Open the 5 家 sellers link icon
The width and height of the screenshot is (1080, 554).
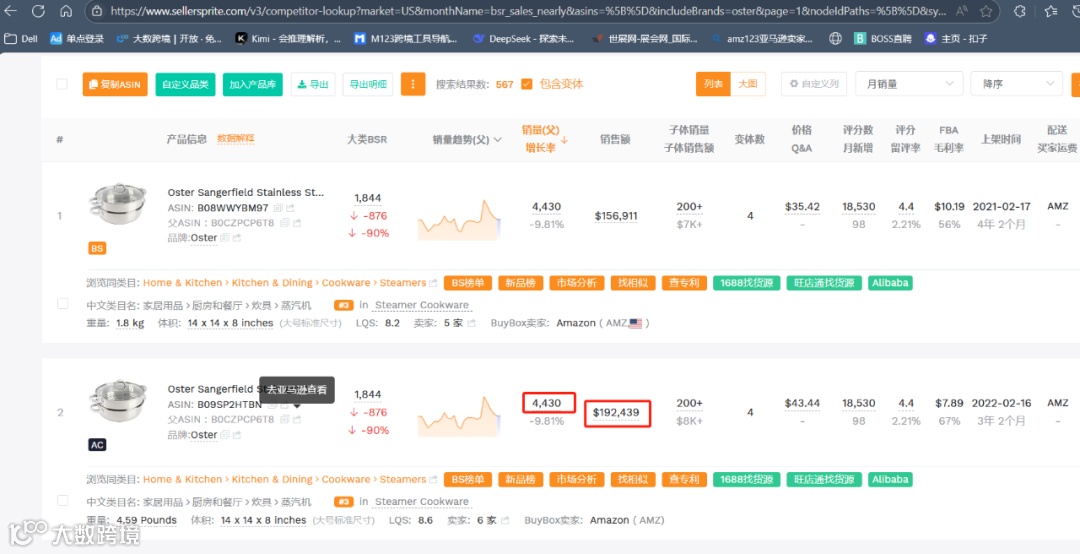coord(472,323)
